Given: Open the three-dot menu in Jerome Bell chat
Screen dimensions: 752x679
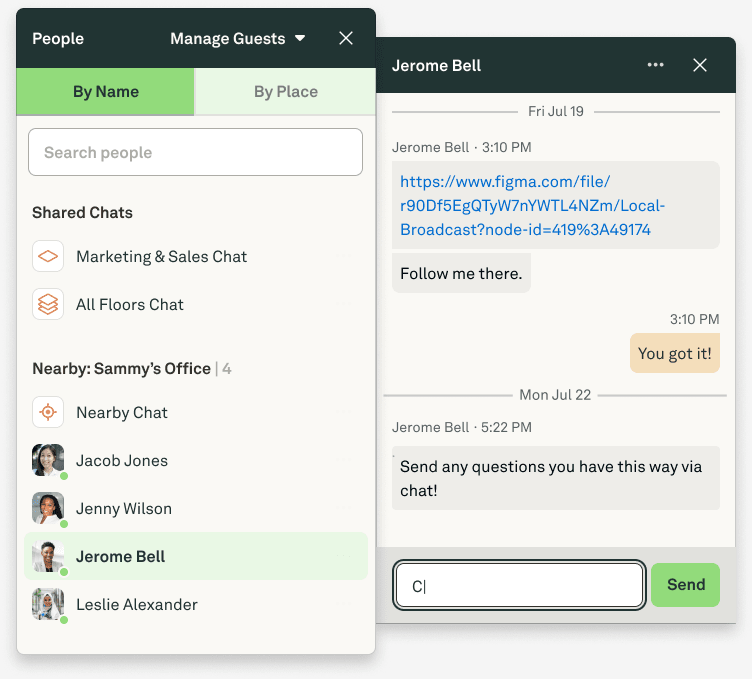Looking at the screenshot, I should (x=655, y=65).
